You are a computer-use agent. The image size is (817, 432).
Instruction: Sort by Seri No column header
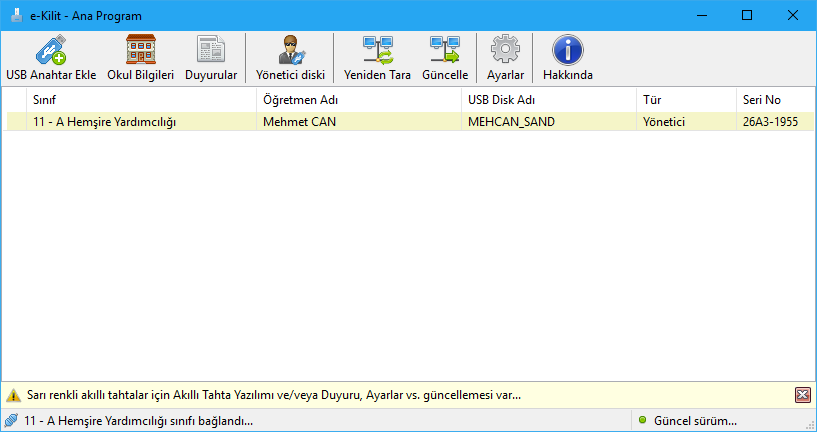775,100
